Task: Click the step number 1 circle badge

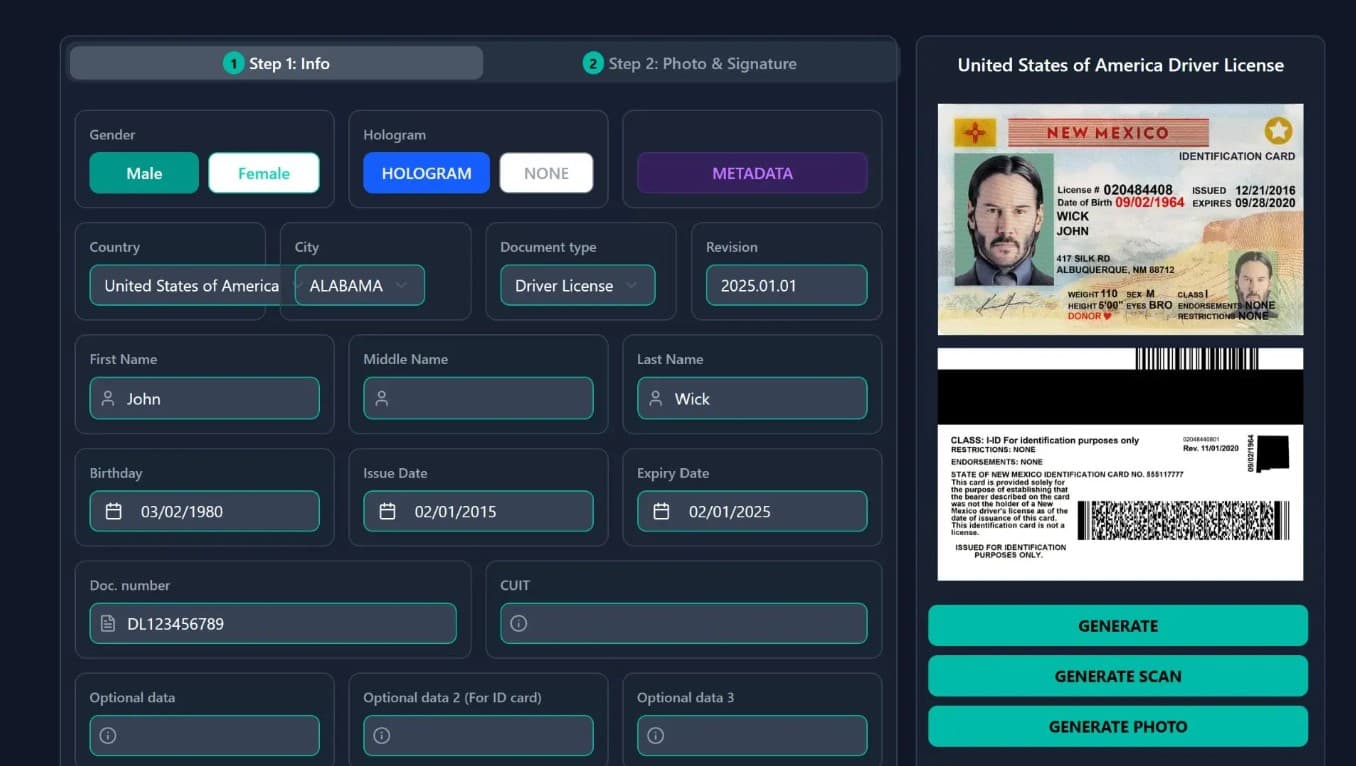Action: click(233, 63)
